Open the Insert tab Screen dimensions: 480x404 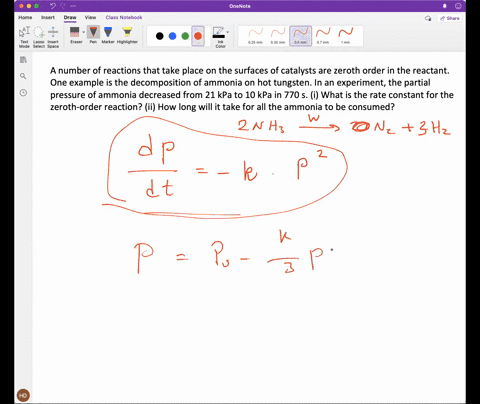point(48,17)
